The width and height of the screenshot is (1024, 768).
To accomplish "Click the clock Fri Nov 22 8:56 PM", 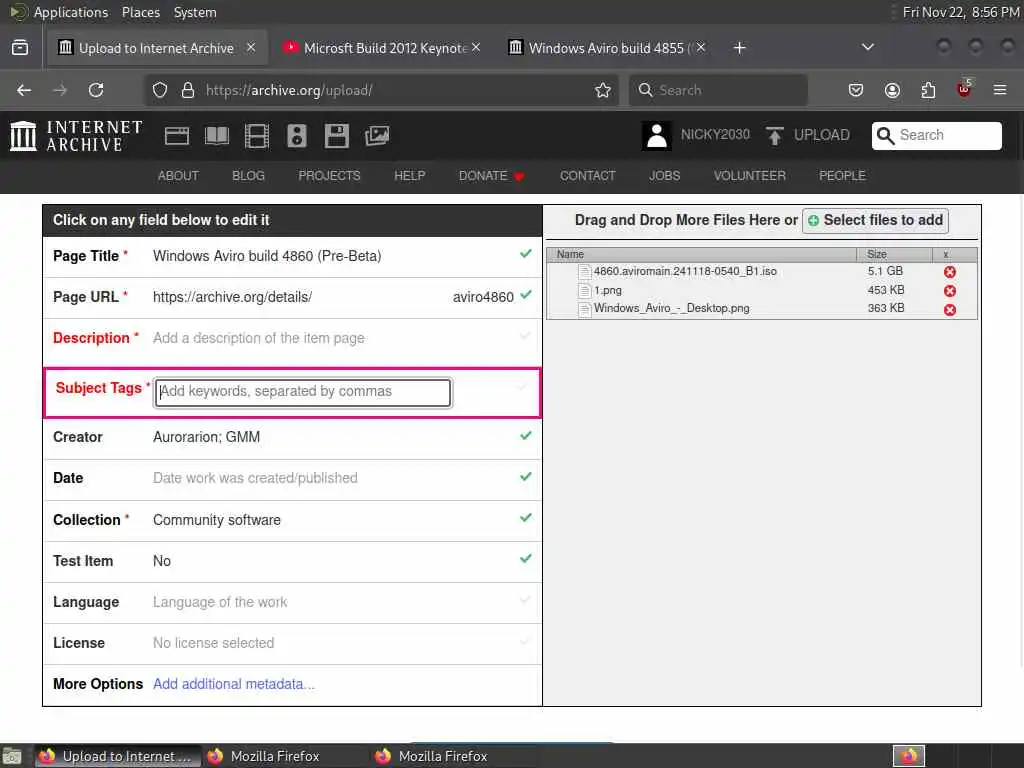I will [x=961, y=12].
